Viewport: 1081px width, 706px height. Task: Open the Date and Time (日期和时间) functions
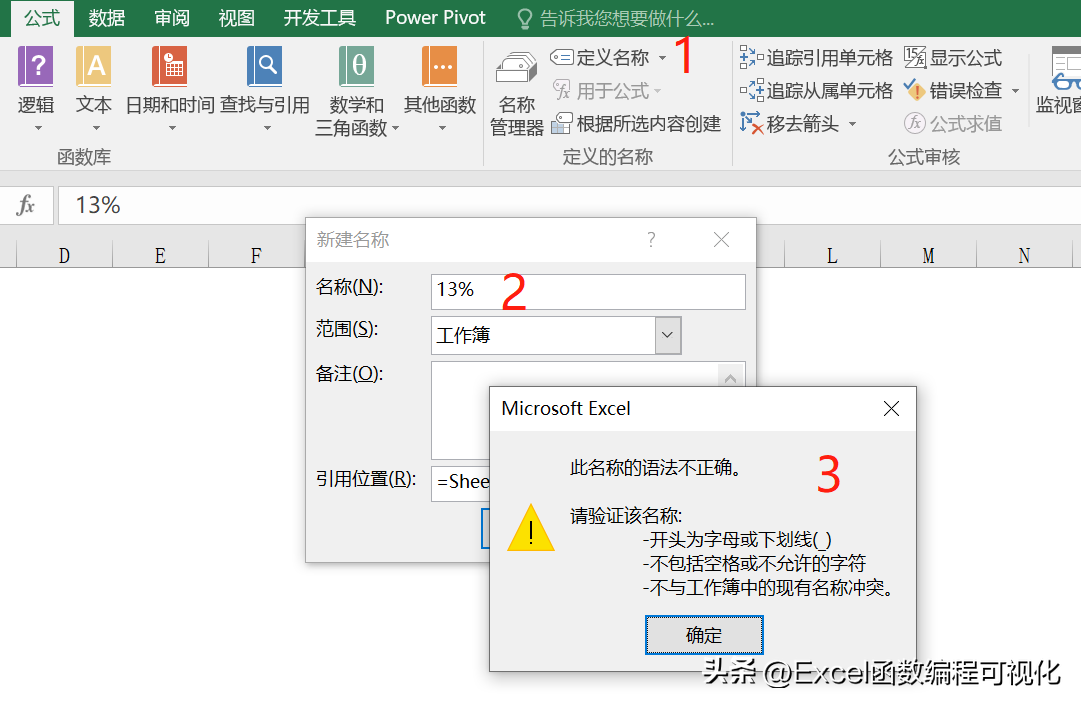click(x=170, y=88)
